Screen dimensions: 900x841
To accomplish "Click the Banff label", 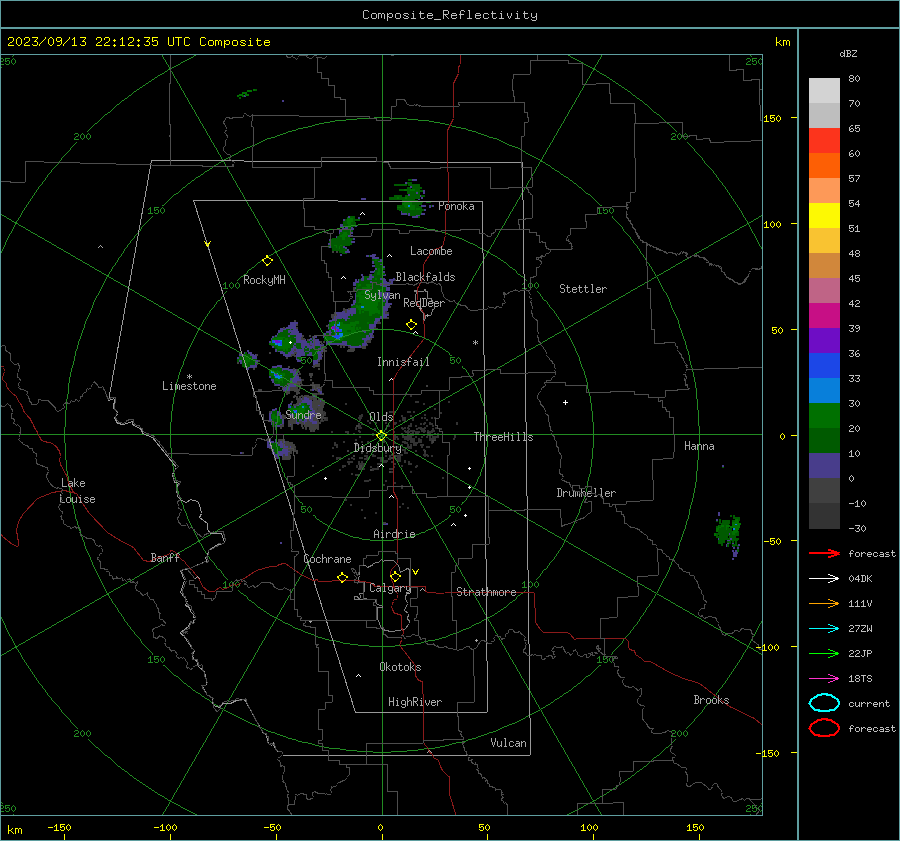I will click(x=165, y=557).
